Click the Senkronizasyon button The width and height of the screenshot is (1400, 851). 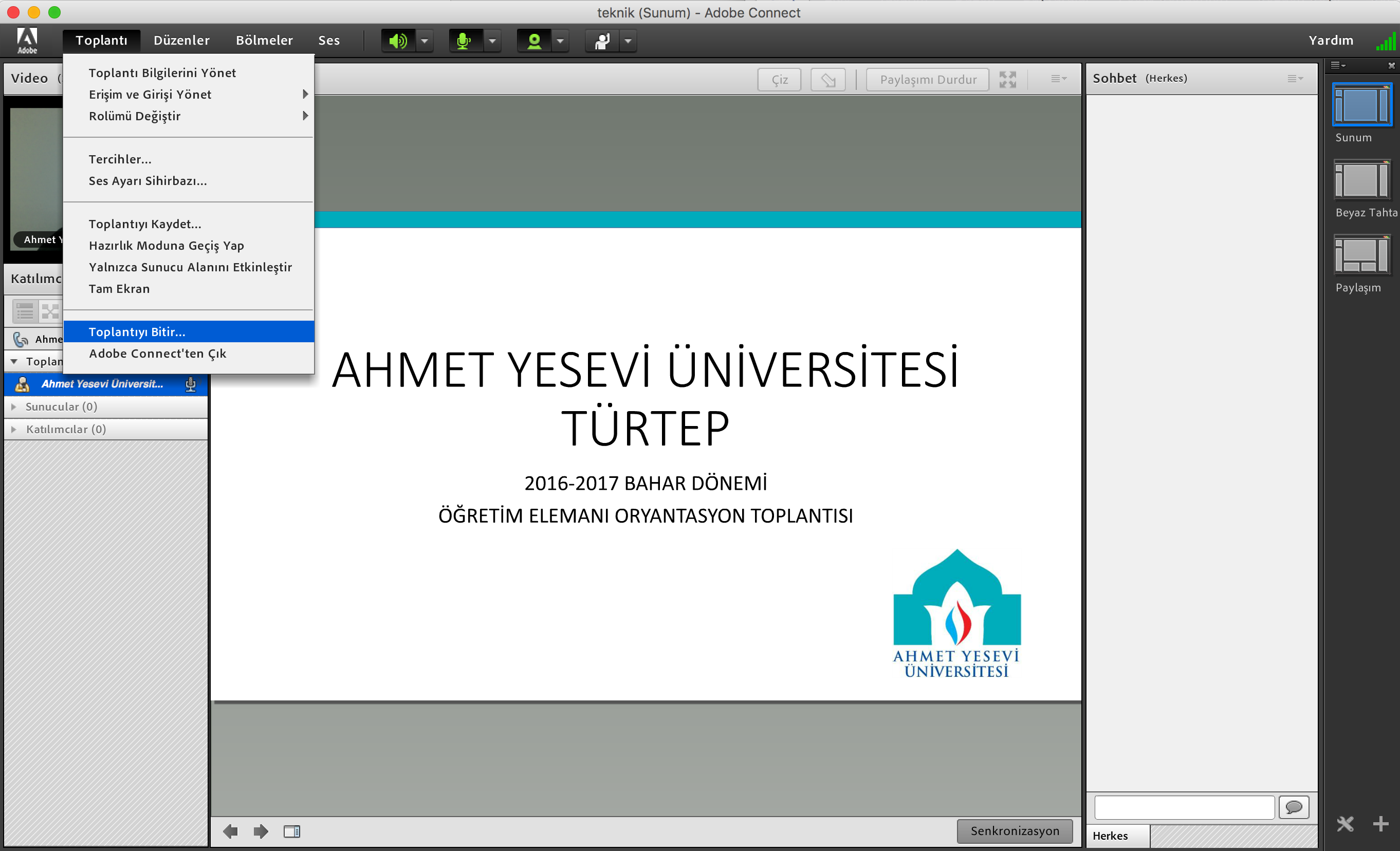[x=1016, y=831]
